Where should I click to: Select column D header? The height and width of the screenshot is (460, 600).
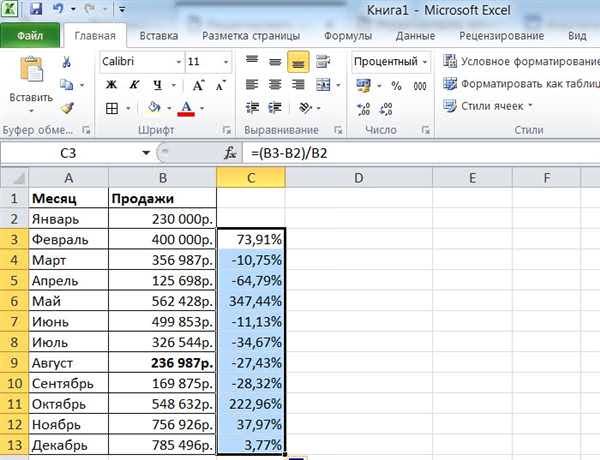tap(359, 178)
